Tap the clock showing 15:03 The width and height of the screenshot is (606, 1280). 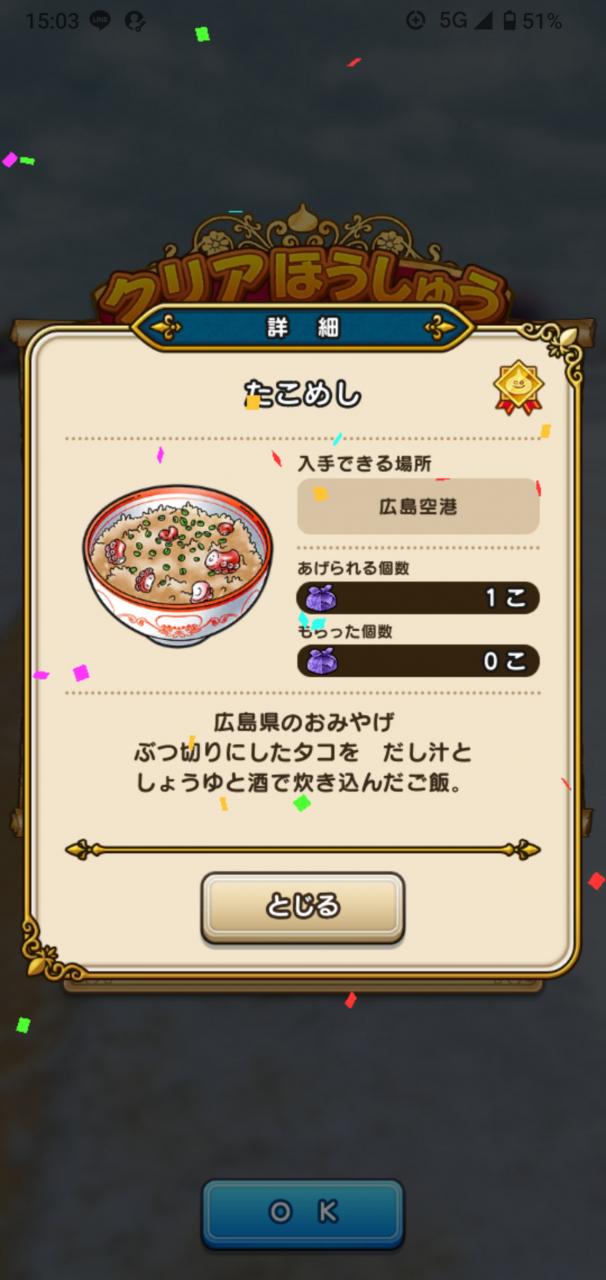pos(52,20)
